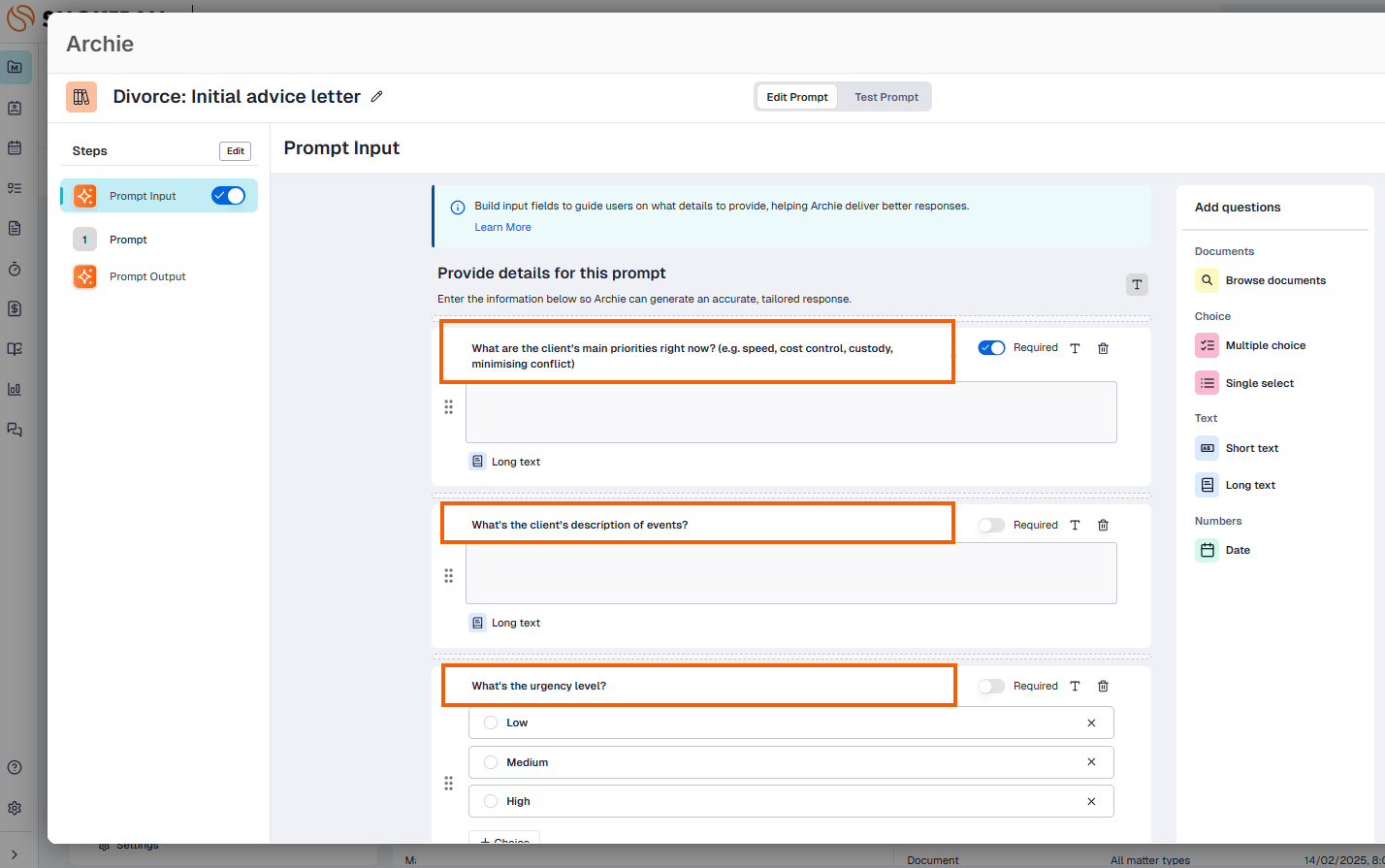Image resolution: width=1385 pixels, height=868 pixels.
Task: Click the pencil icon beside the prompt title
Action: tap(377, 97)
